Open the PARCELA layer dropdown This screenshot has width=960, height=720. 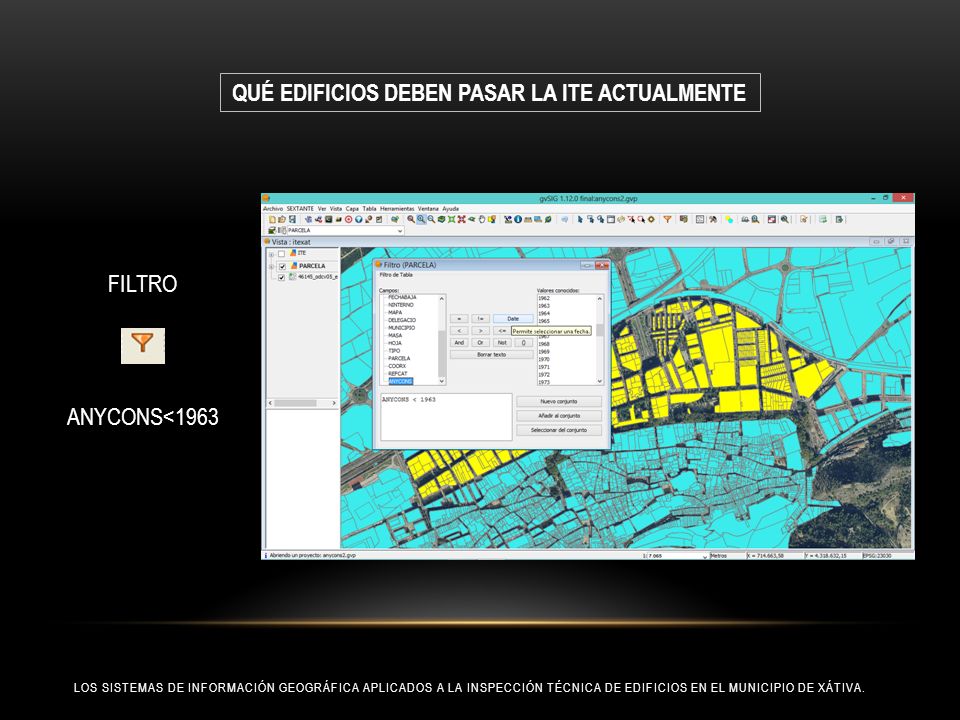click(400, 231)
